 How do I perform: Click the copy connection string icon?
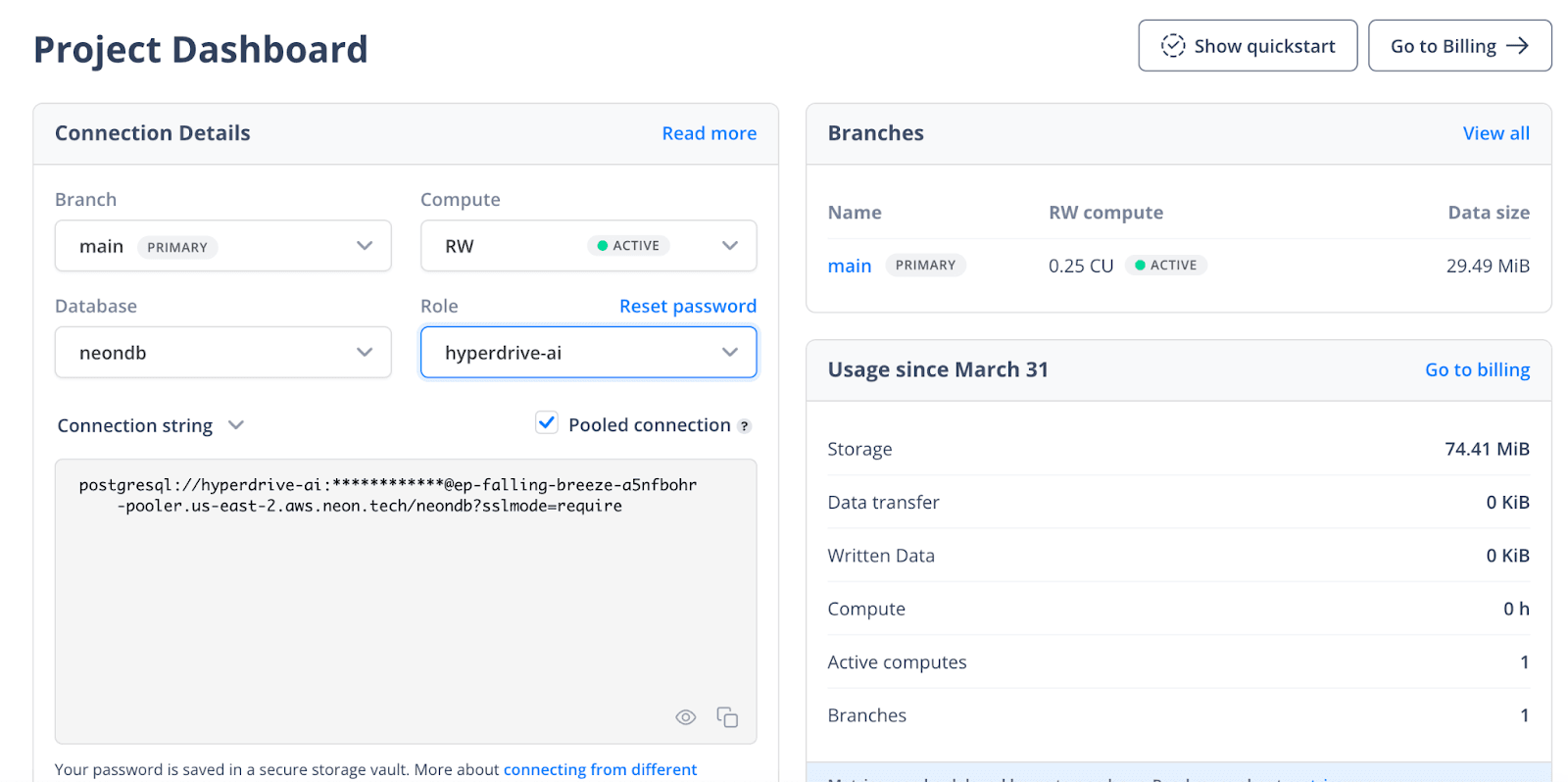[x=726, y=717]
